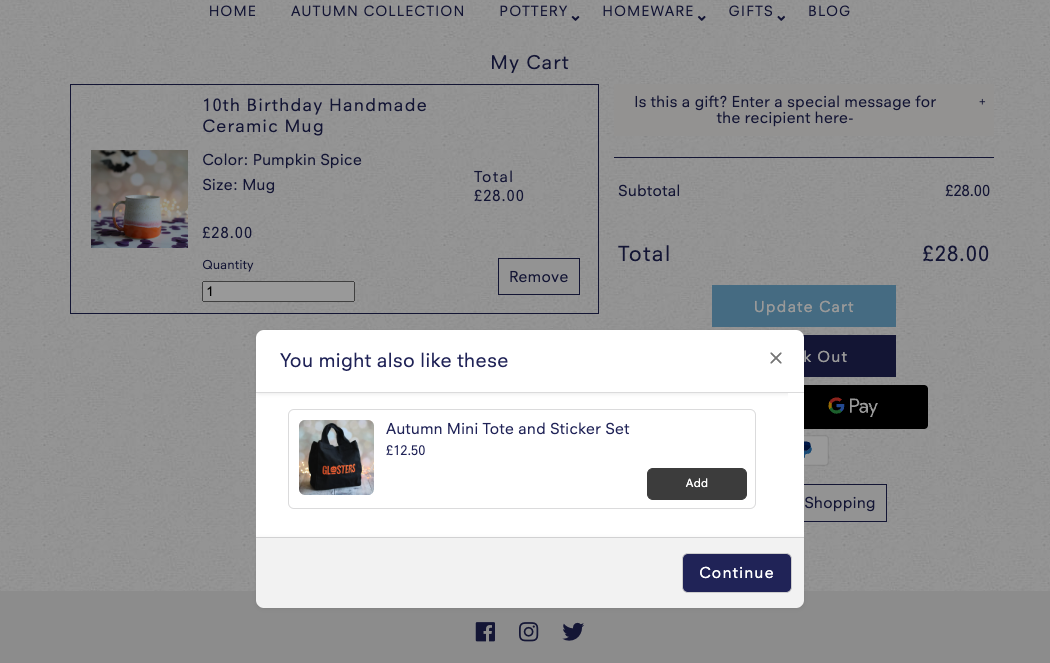The image size is (1050, 663).
Task: Expand the Homeware navigation dropdown
Action: [648, 11]
